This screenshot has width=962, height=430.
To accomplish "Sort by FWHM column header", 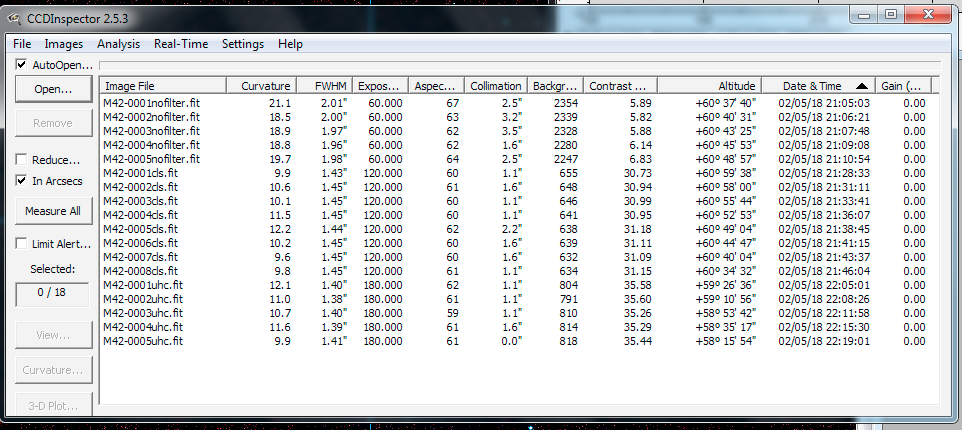I will click(325, 86).
